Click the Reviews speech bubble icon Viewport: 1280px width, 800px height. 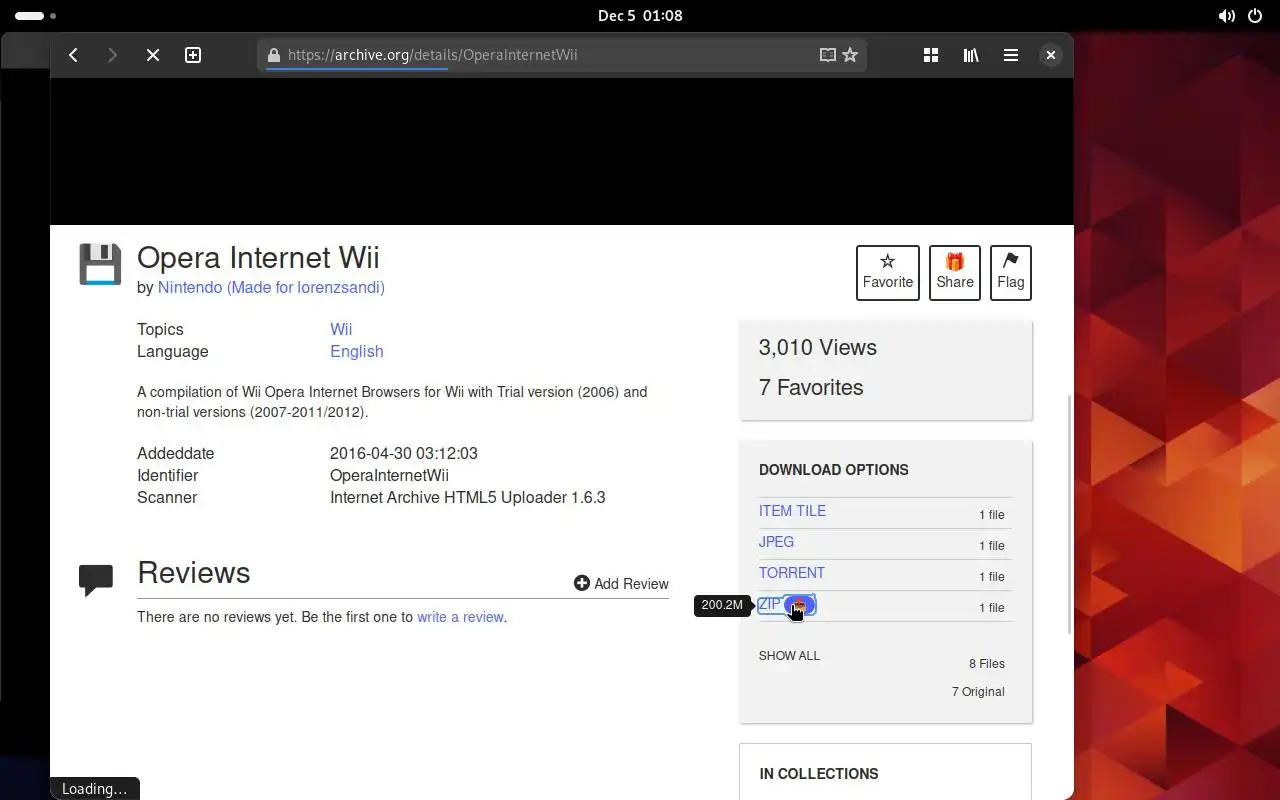(96, 581)
